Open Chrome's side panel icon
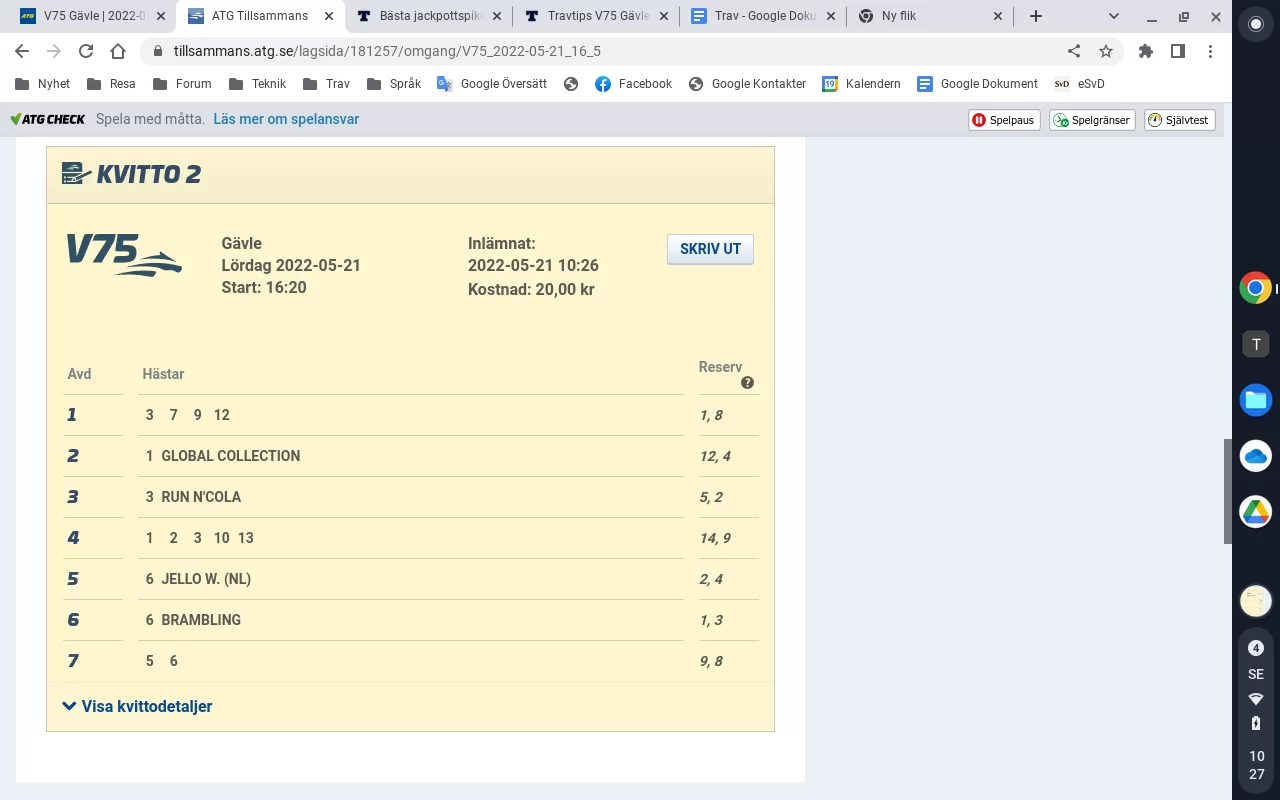1280x800 pixels. click(1178, 51)
